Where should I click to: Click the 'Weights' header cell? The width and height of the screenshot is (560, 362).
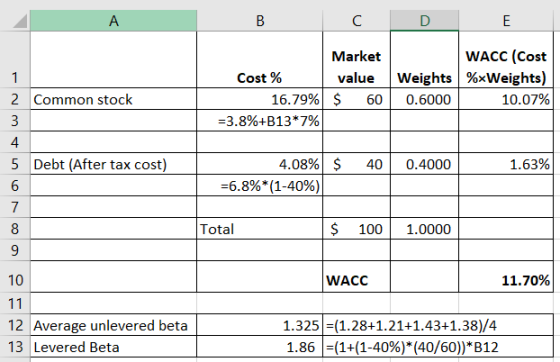pos(425,60)
